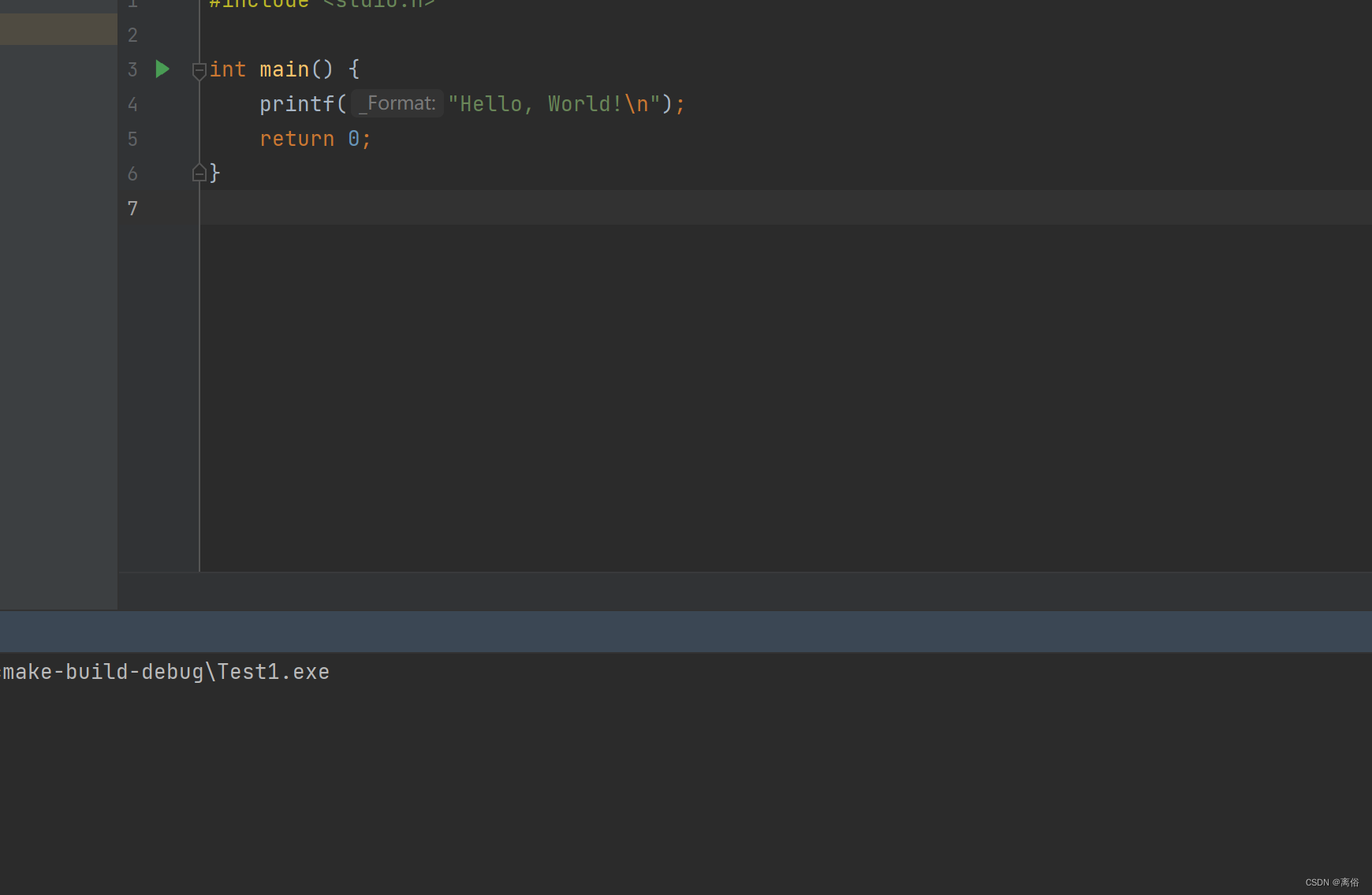Click the "Hello, World!\n" string literal
This screenshot has width=1372, height=895.
(x=554, y=104)
